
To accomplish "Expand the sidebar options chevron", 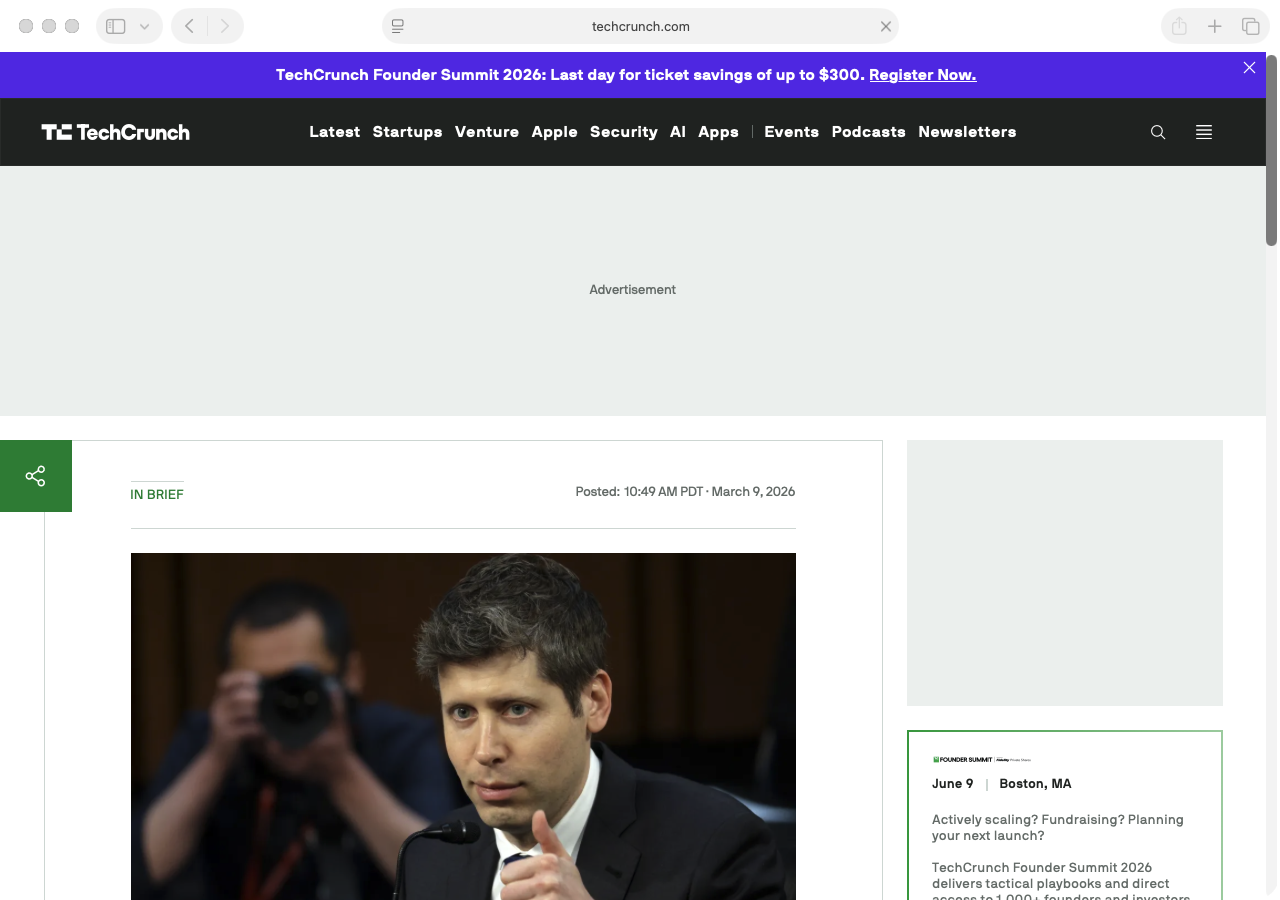I will coord(143,26).
